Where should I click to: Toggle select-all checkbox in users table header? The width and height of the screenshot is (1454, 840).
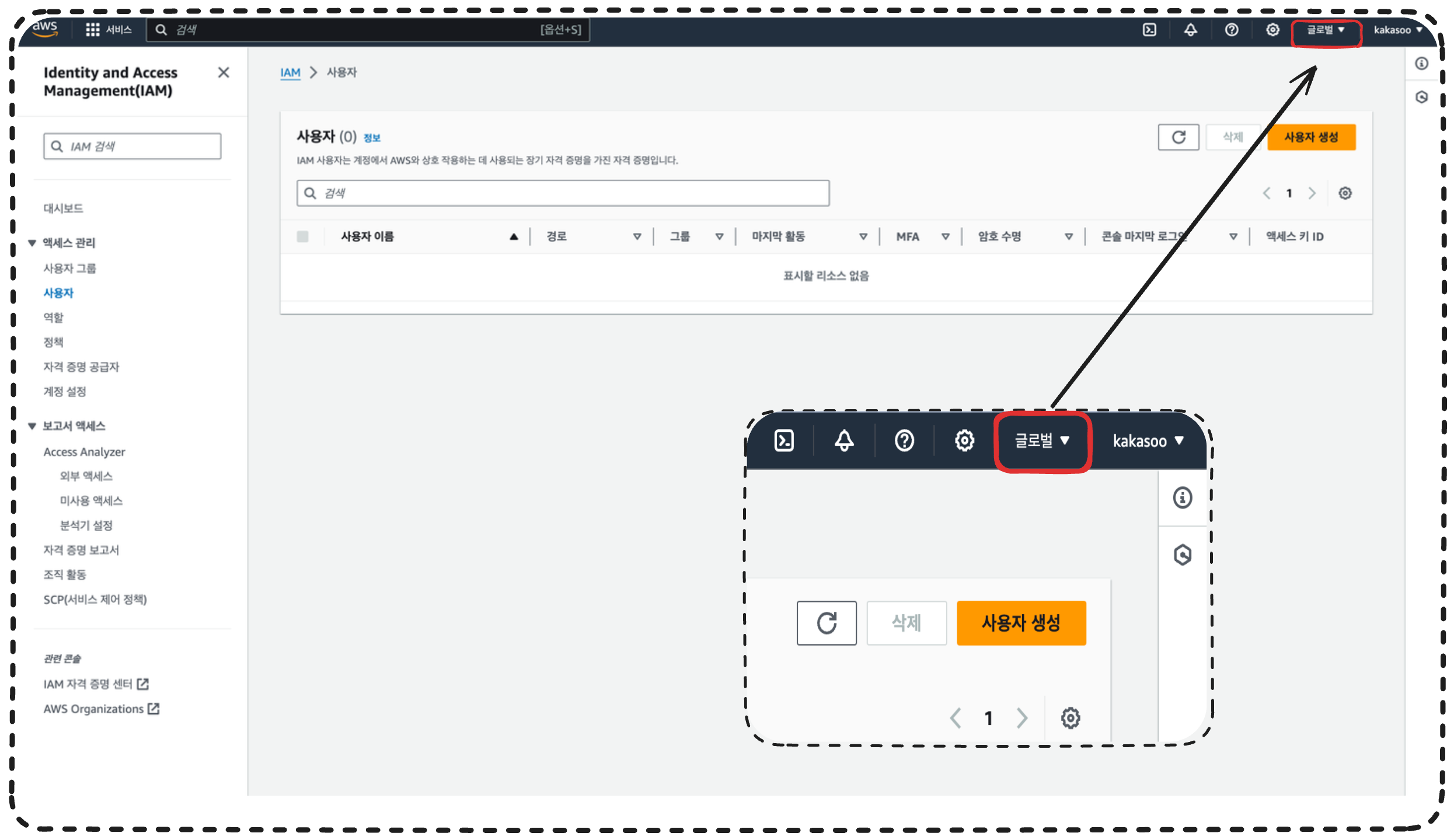tap(302, 236)
